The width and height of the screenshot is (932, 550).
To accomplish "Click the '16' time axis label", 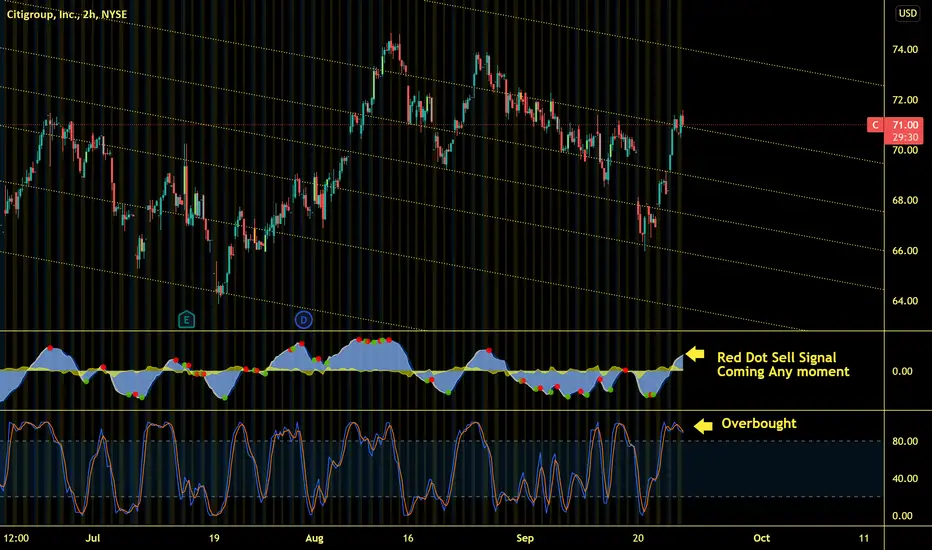I will coord(408,538).
